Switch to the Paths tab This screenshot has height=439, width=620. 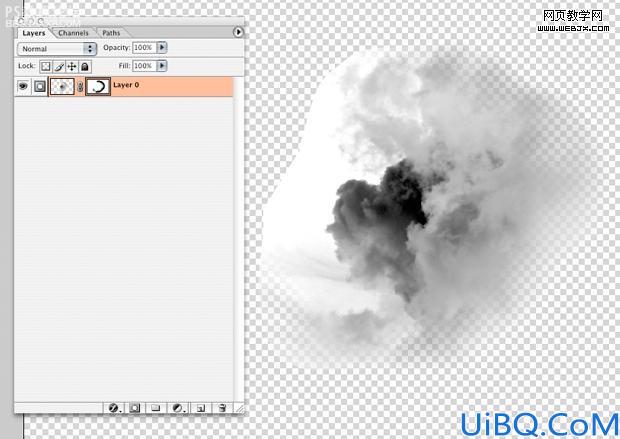click(111, 33)
